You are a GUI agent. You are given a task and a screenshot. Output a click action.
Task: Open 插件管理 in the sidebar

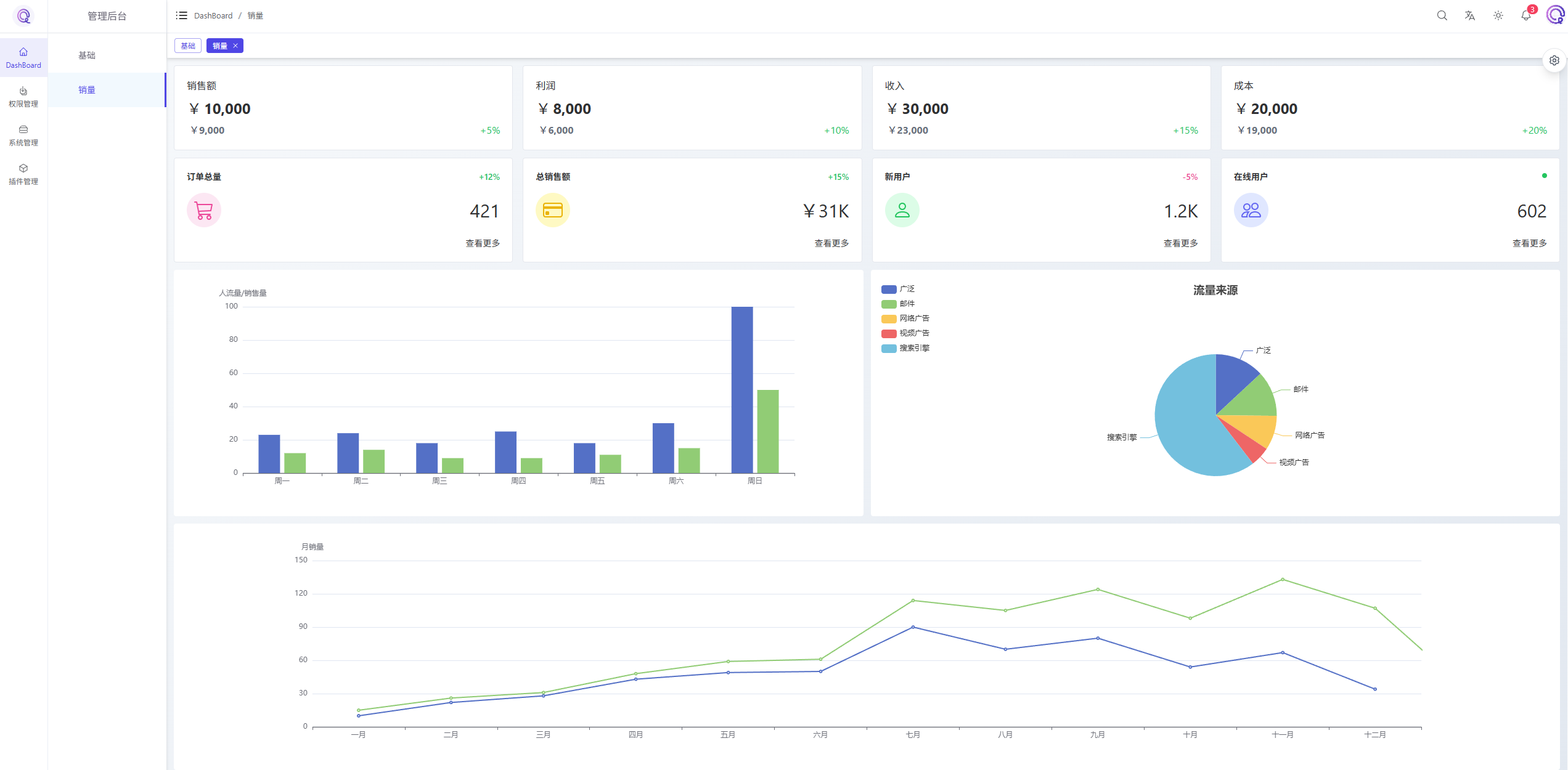[23, 174]
